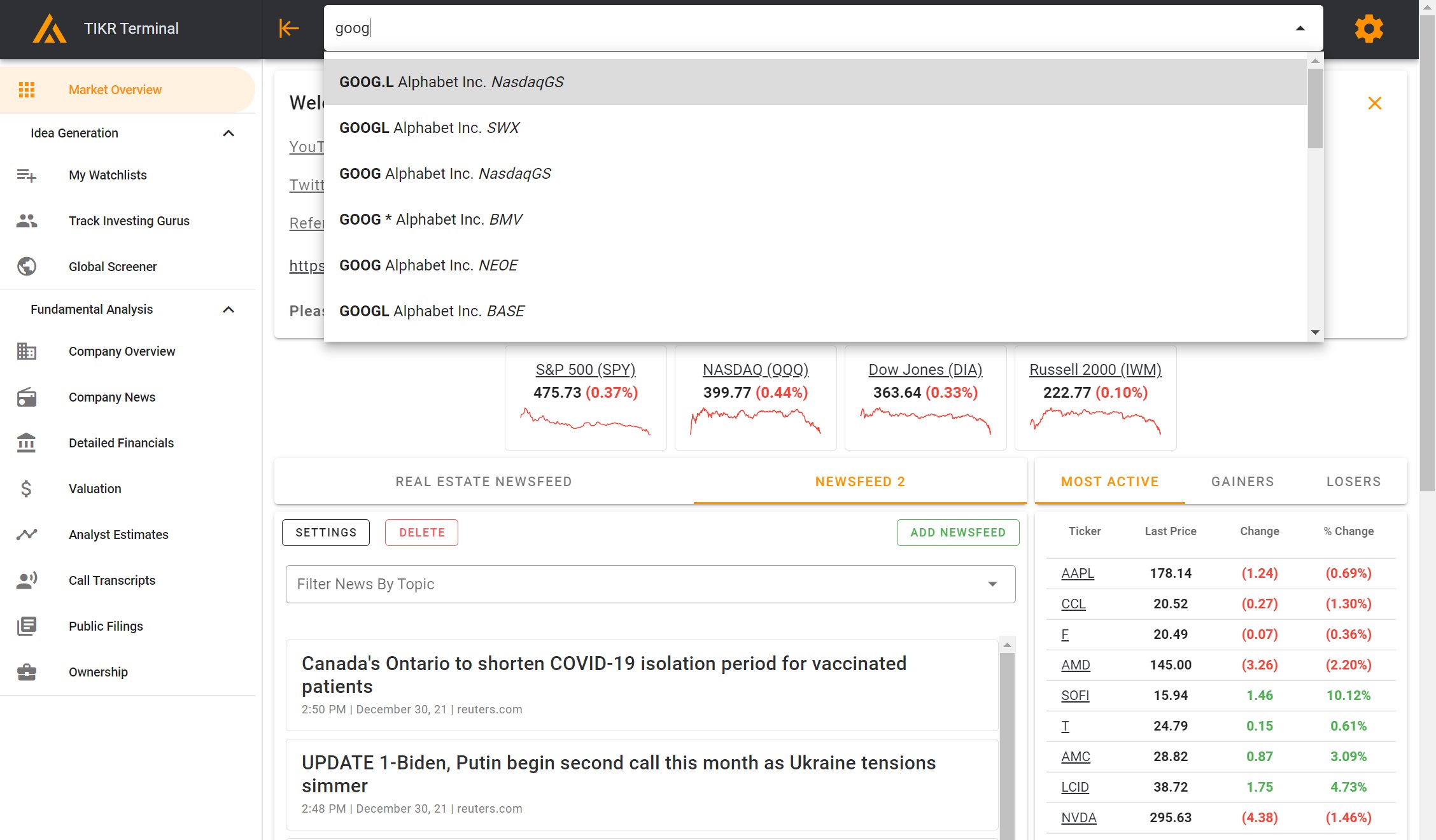This screenshot has height=840, width=1436.
Task: Open SOFI ticker link
Action: point(1075,696)
